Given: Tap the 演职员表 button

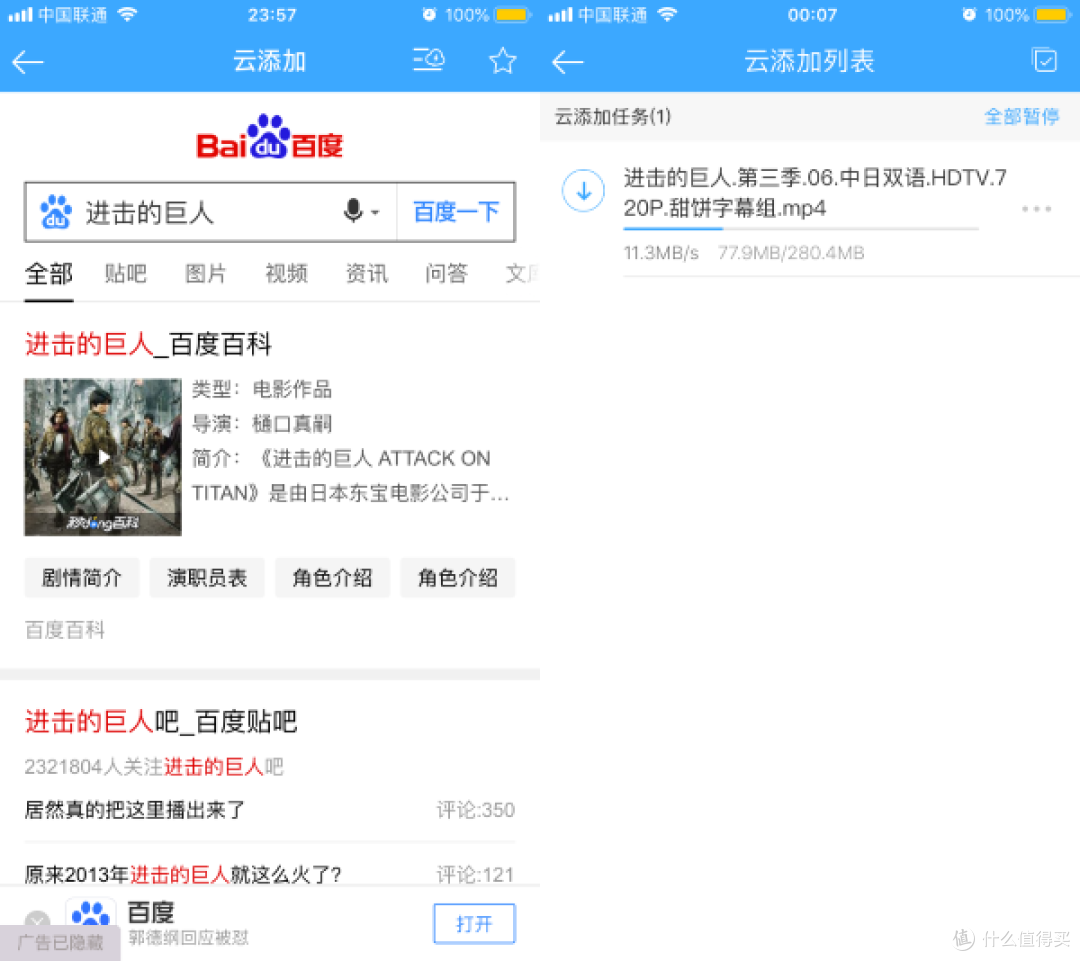Looking at the screenshot, I should 207,577.
